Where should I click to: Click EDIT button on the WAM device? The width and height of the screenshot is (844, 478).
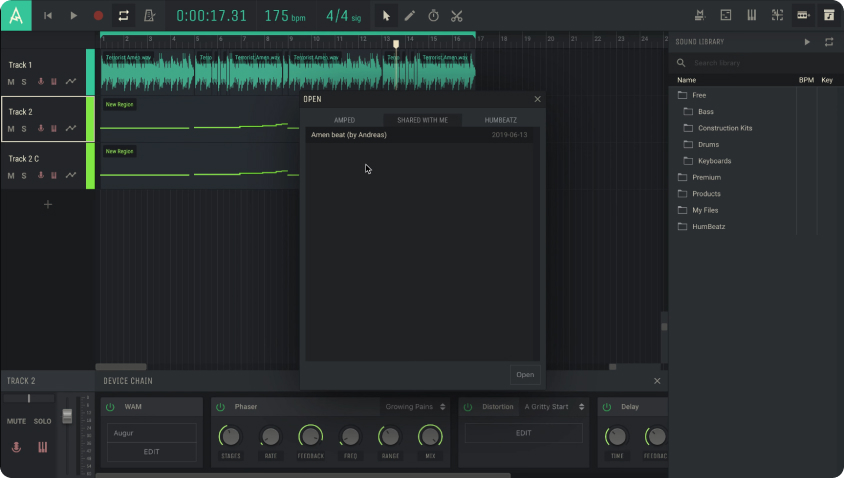click(152, 452)
